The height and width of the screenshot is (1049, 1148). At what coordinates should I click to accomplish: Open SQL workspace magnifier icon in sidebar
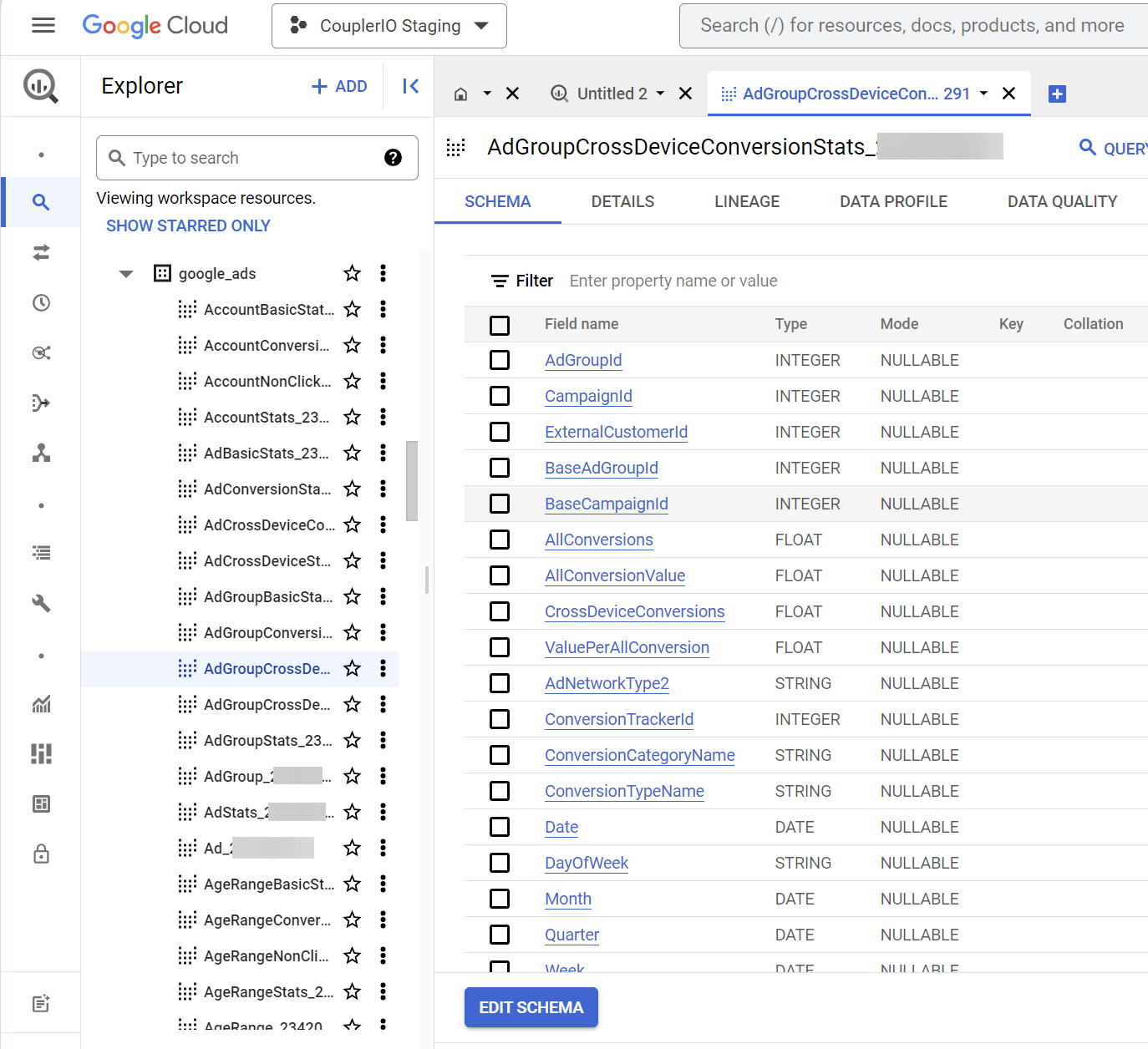(41, 202)
